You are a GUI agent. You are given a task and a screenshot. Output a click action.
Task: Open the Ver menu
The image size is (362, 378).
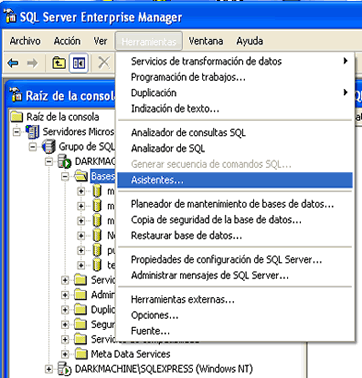point(100,41)
